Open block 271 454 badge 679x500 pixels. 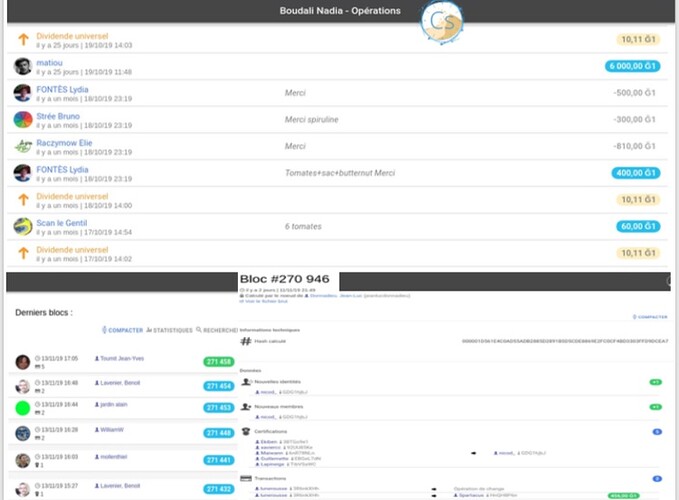tap(219, 386)
